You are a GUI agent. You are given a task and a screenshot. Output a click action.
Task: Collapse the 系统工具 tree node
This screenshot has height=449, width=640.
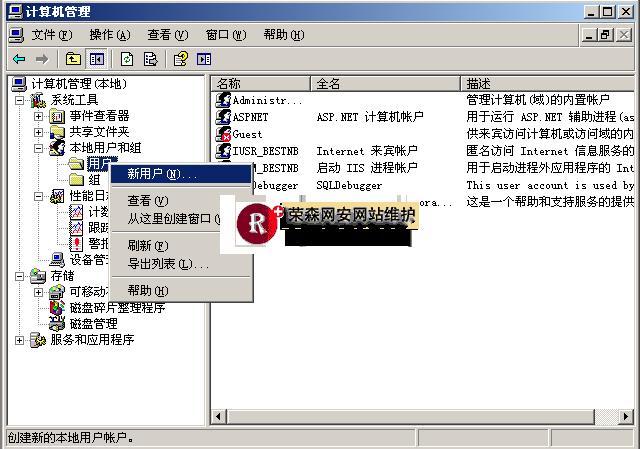pyautogui.click(x=20, y=100)
